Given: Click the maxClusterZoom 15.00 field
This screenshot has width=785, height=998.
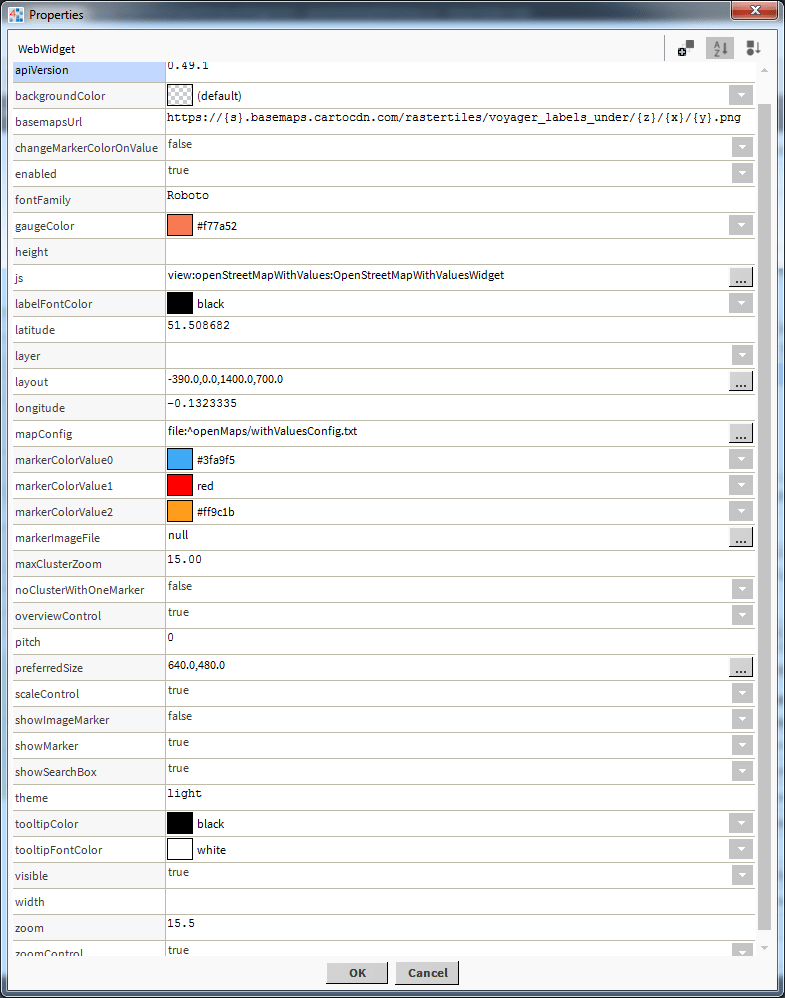Looking at the screenshot, I should click(460, 563).
